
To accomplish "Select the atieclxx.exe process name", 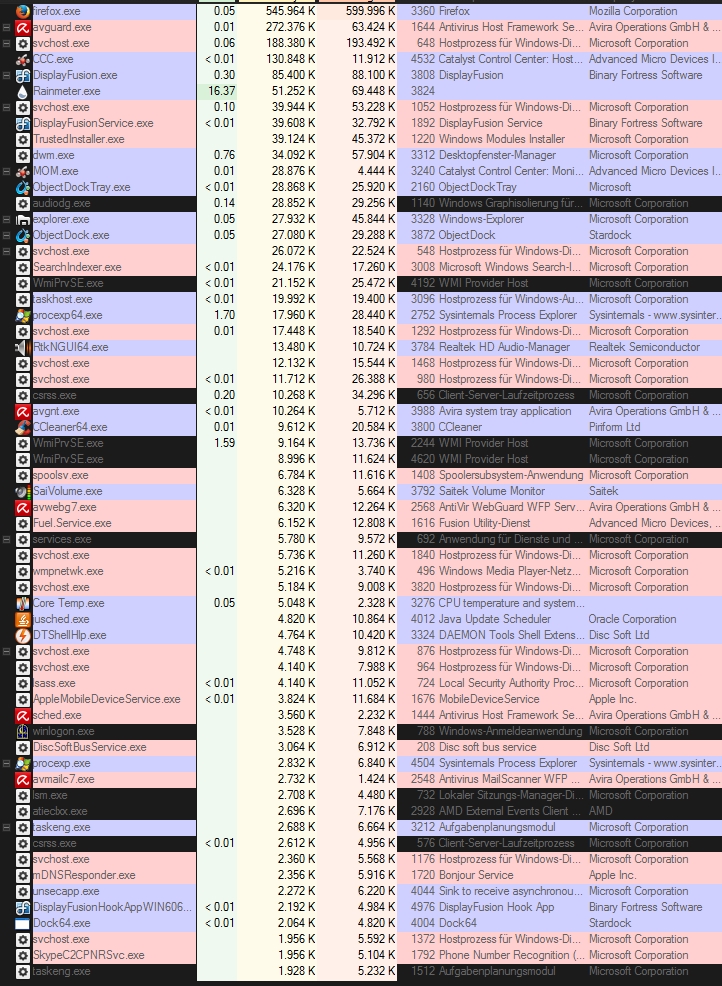I will coord(60,811).
